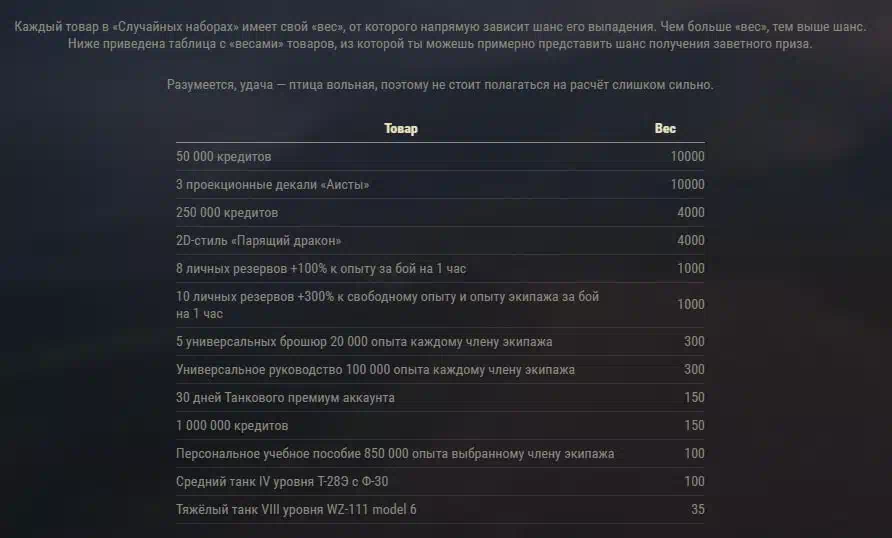The height and width of the screenshot is (538, 892).
Task: Click the «Вес» column header
Action: [664, 129]
